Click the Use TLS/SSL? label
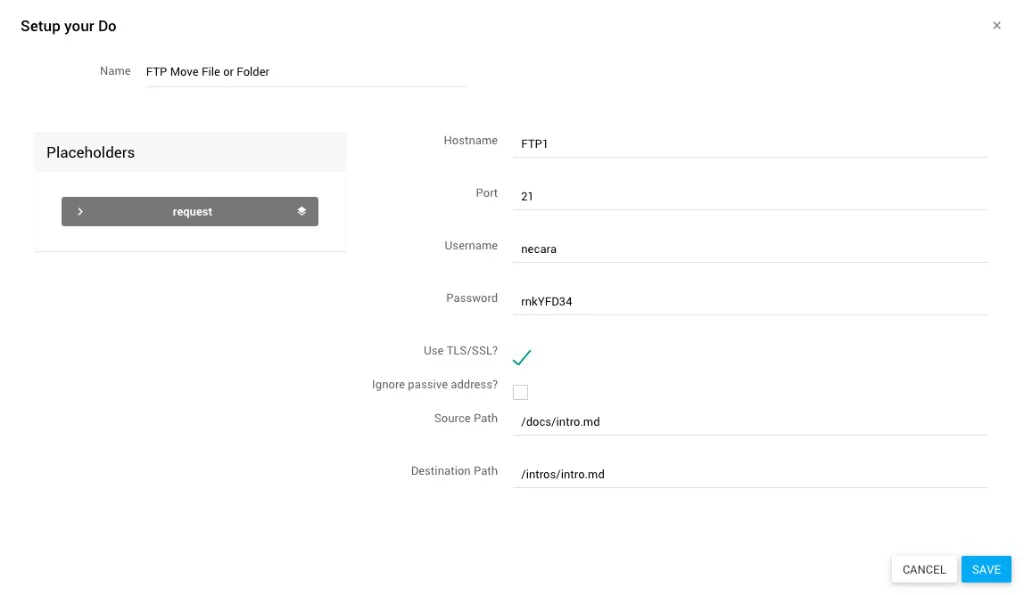The height and width of the screenshot is (595, 1024). pos(460,351)
